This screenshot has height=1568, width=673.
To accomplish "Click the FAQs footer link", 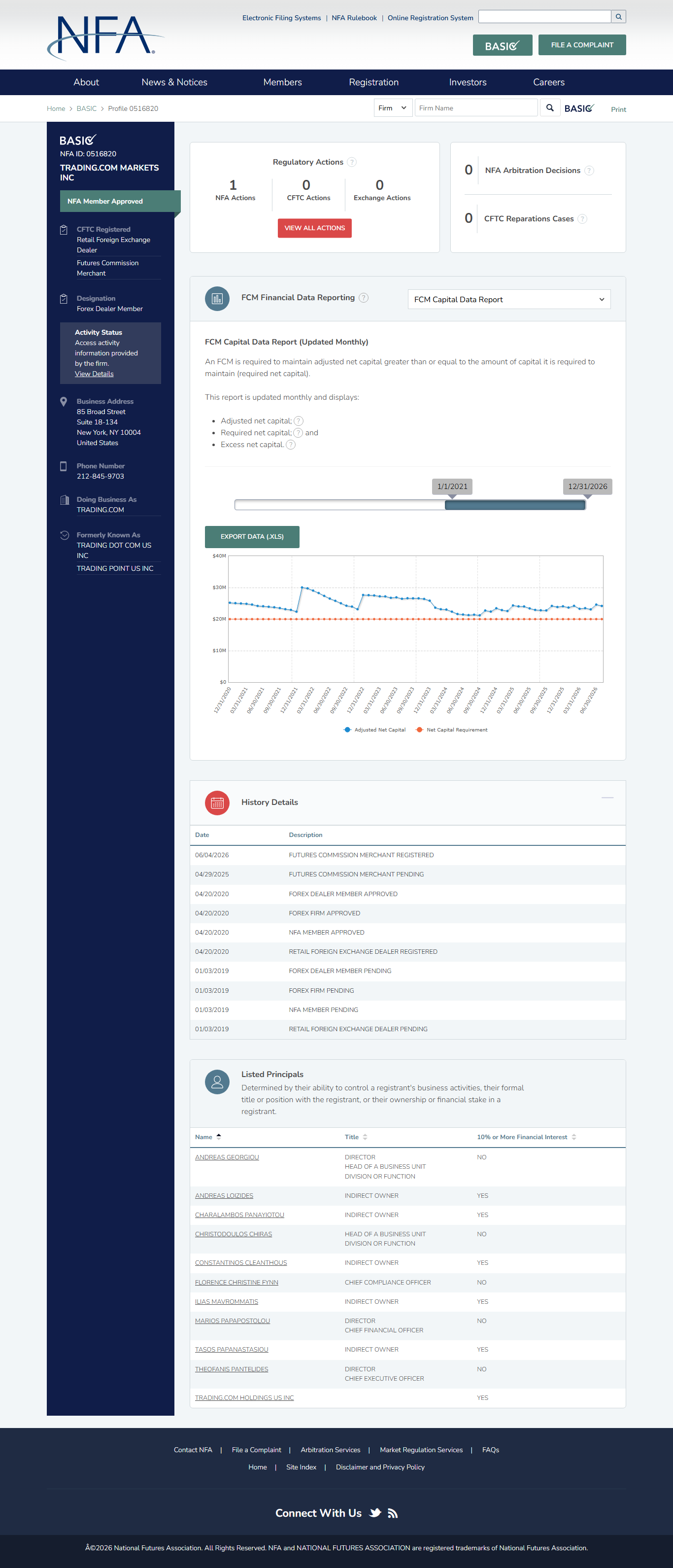I will click(490, 1450).
